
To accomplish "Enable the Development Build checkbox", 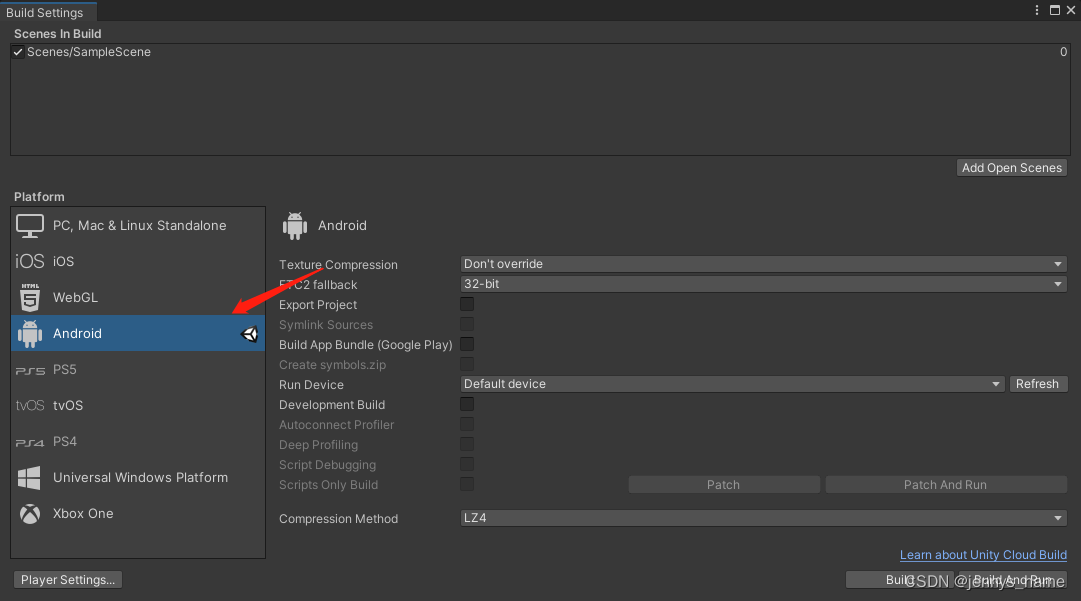I will (x=466, y=403).
